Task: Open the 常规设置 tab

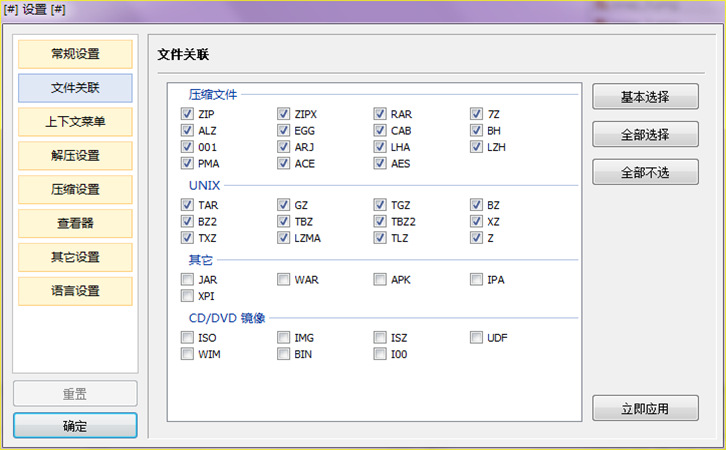Action: tap(75, 54)
